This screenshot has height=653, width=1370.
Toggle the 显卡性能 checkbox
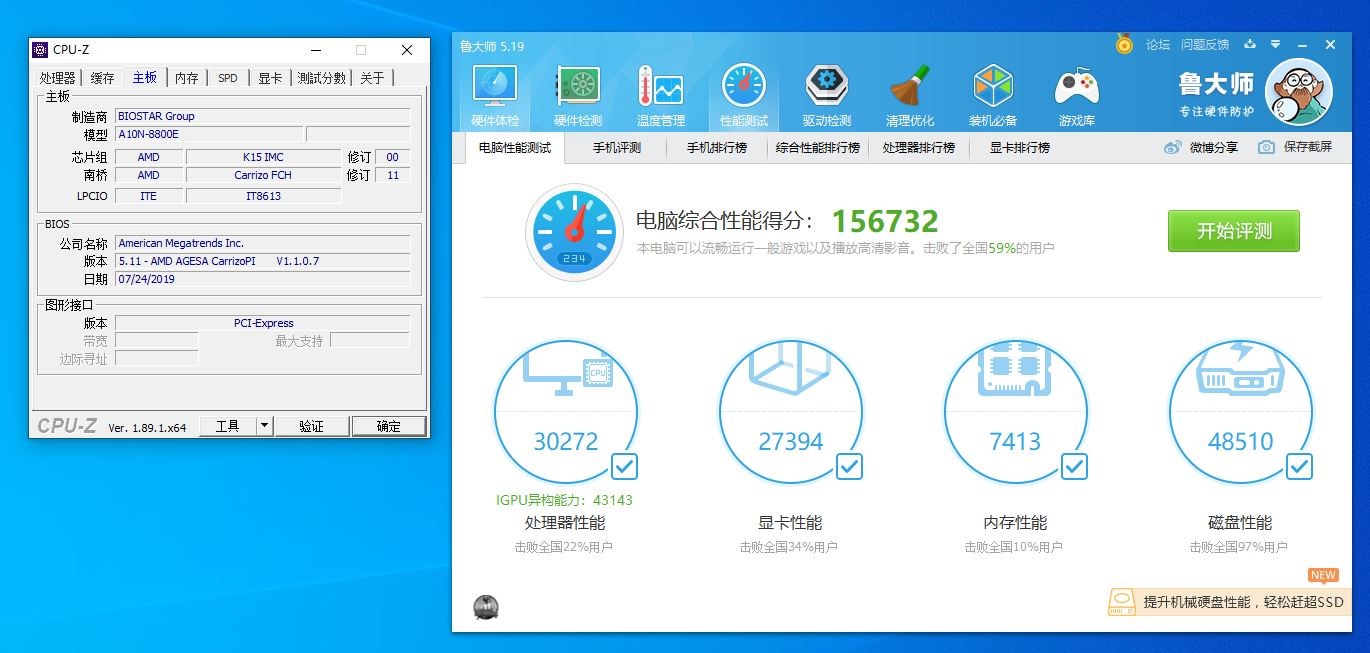point(849,466)
